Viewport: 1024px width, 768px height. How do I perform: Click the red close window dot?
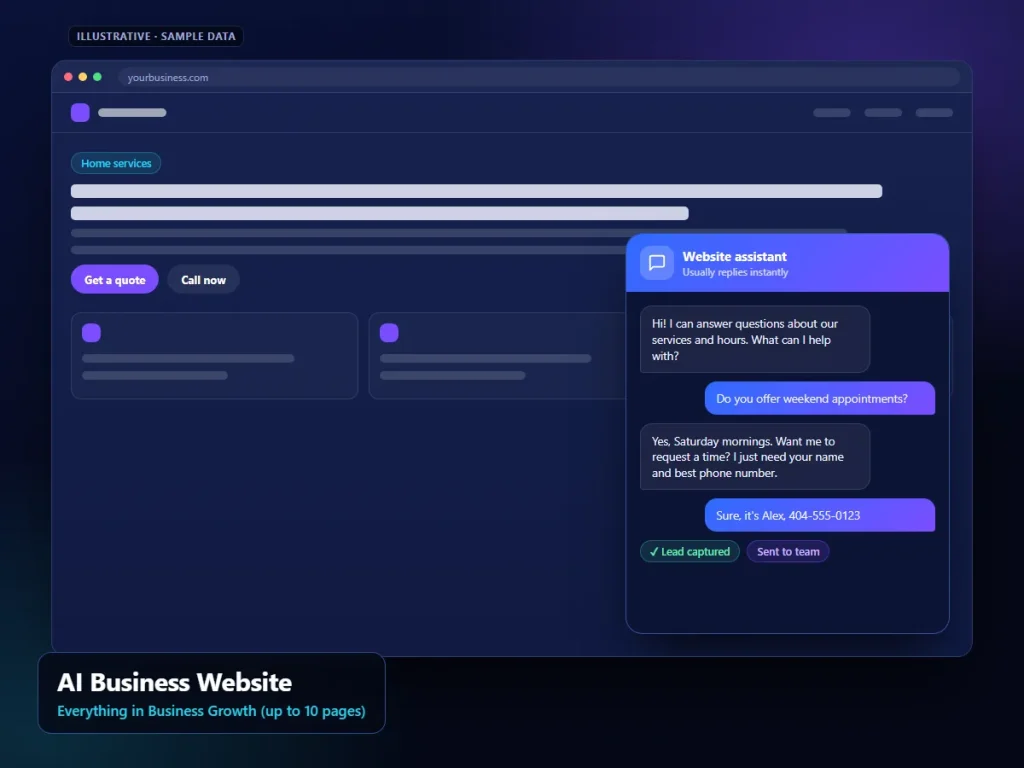(68, 77)
